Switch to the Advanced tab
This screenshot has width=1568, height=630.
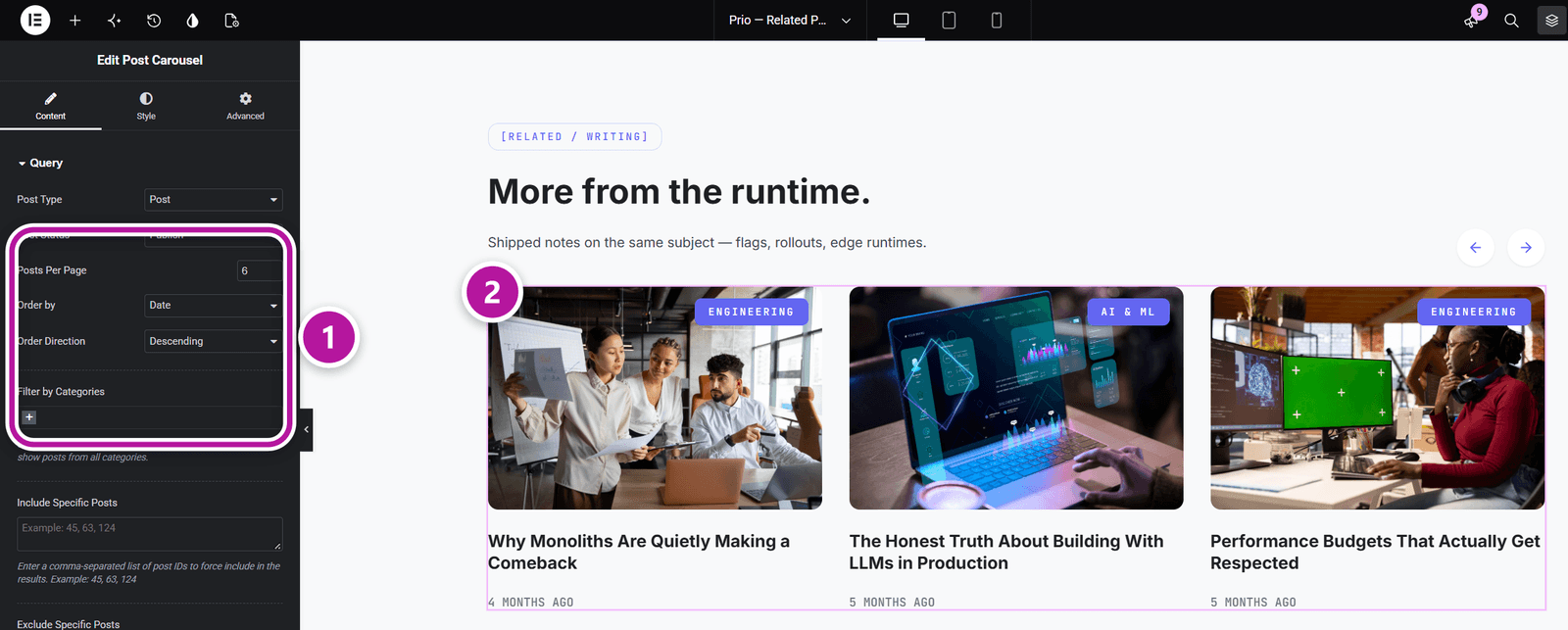(245, 106)
